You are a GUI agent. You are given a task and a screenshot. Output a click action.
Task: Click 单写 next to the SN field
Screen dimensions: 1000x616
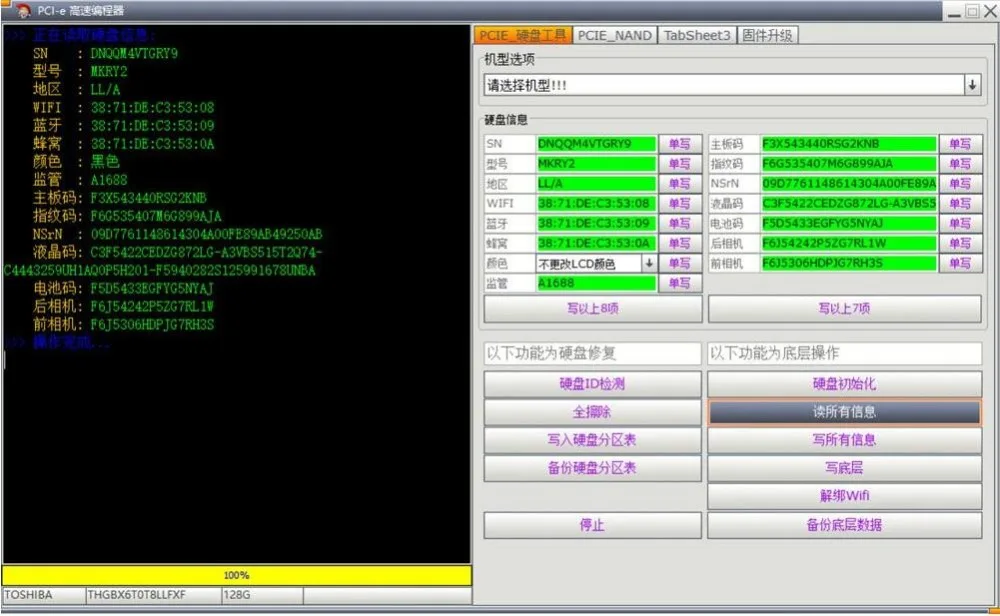click(x=680, y=144)
